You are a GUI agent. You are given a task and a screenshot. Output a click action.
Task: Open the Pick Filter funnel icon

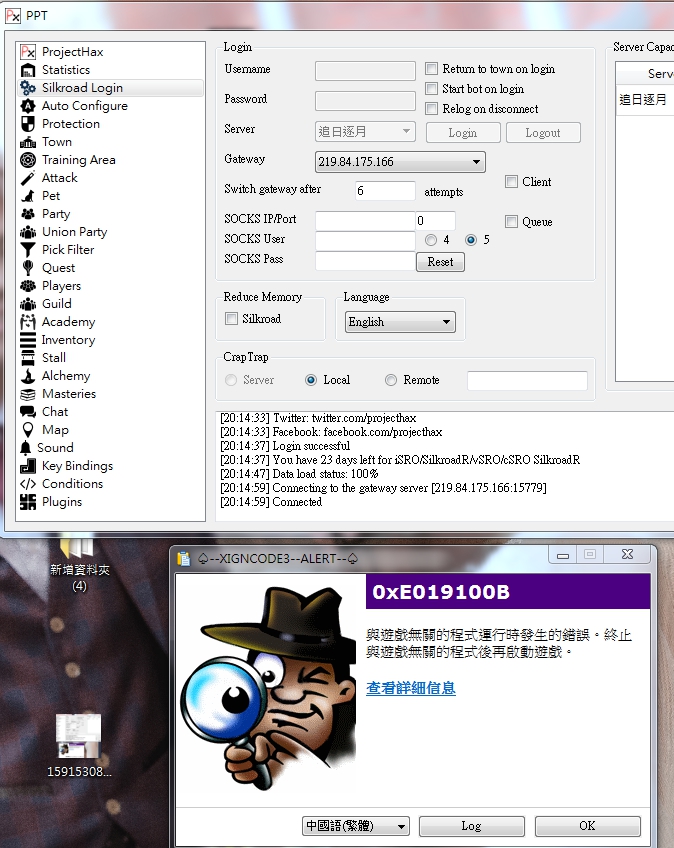[28, 250]
